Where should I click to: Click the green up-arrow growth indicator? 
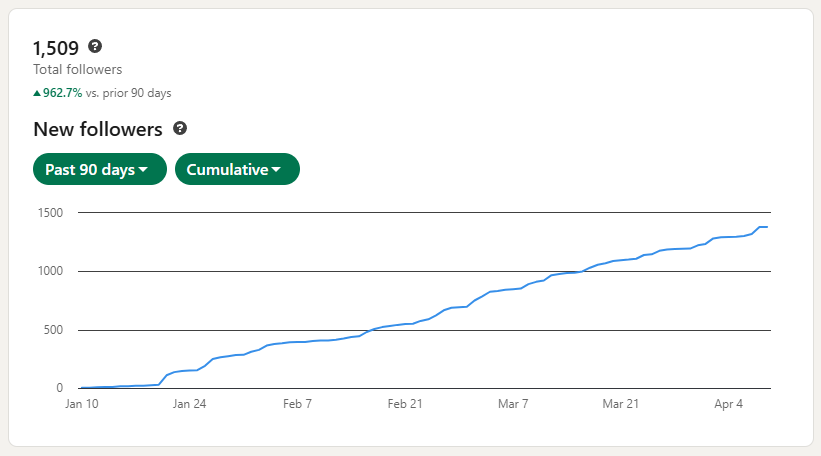pos(37,93)
